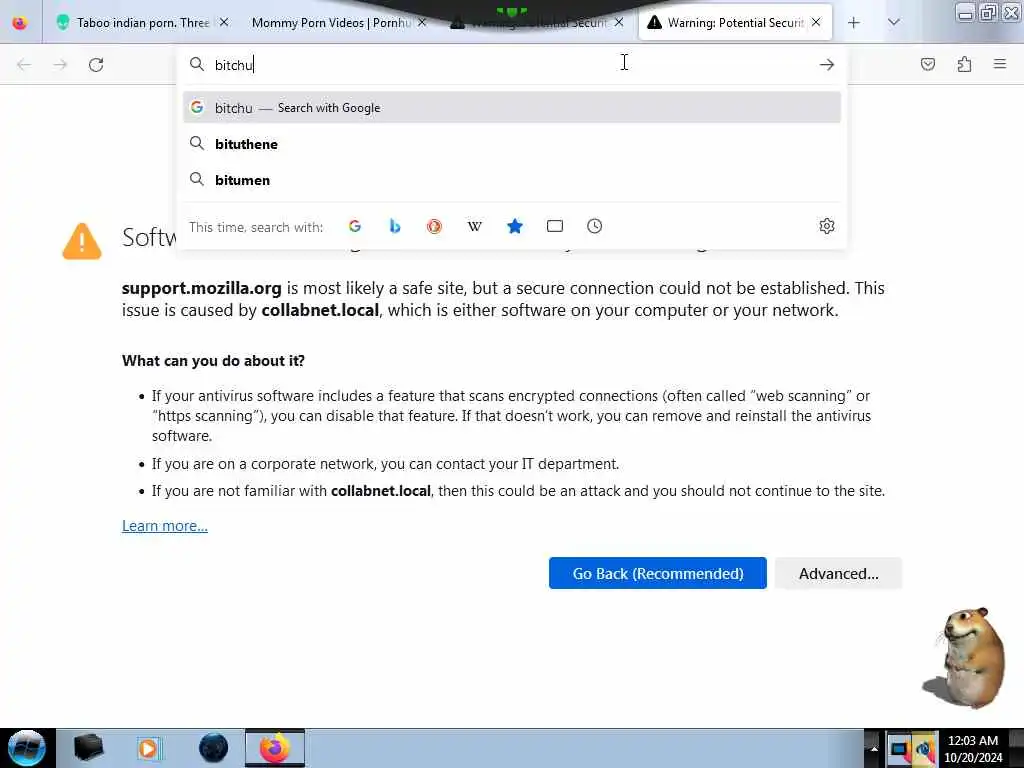The height and width of the screenshot is (768, 1024).
Task: Expand the list all tabs chevron
Action: 894,22
